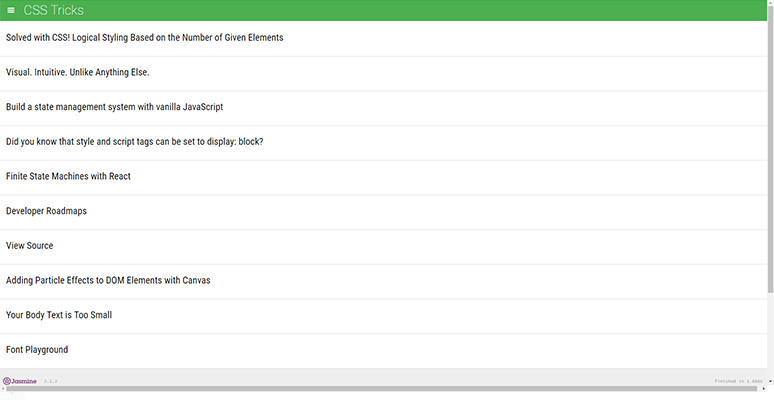
Task: Click the scroll-down arrow of vertical scrollbar
Action: tap(770, 380)
